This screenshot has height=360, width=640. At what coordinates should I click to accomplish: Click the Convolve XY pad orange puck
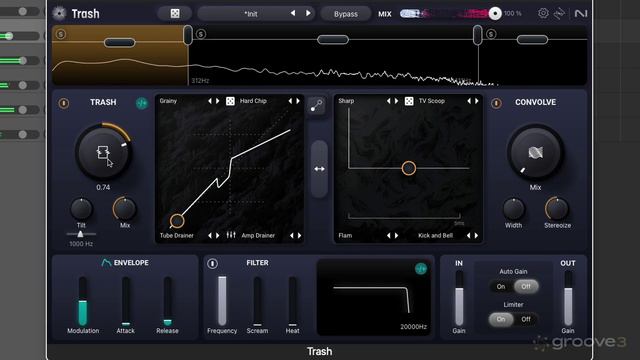(x=409, y=168)
